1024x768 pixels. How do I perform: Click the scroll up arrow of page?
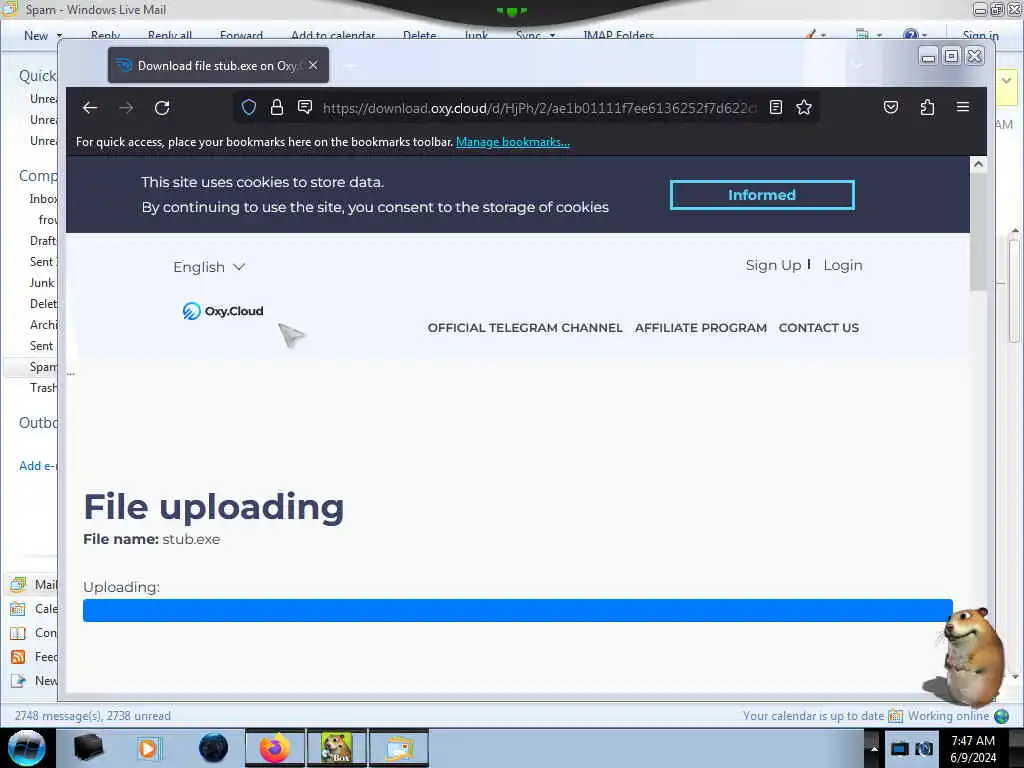[978, 164]
